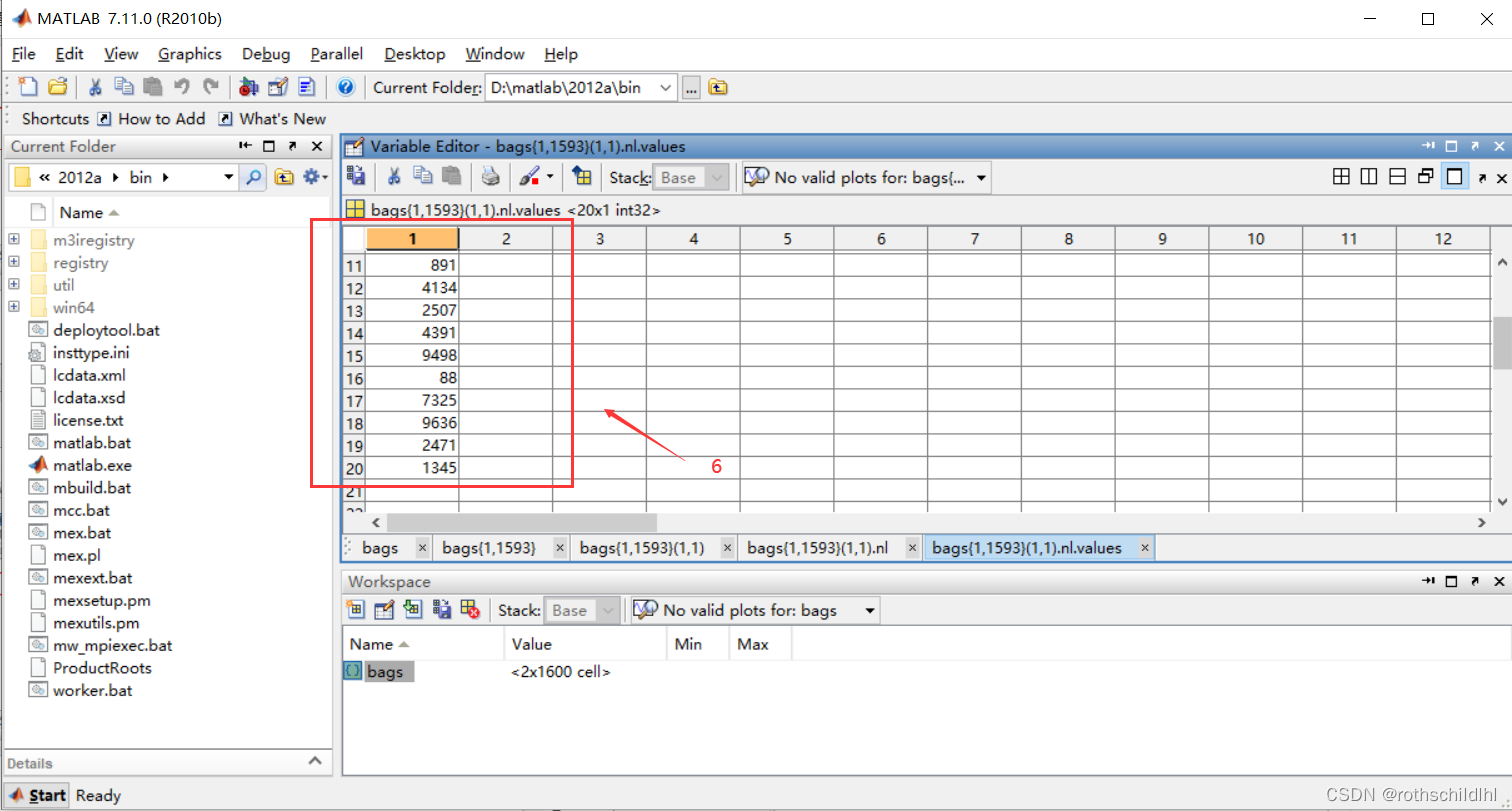Open the Variable Editor plot selector dropdown

982,178
